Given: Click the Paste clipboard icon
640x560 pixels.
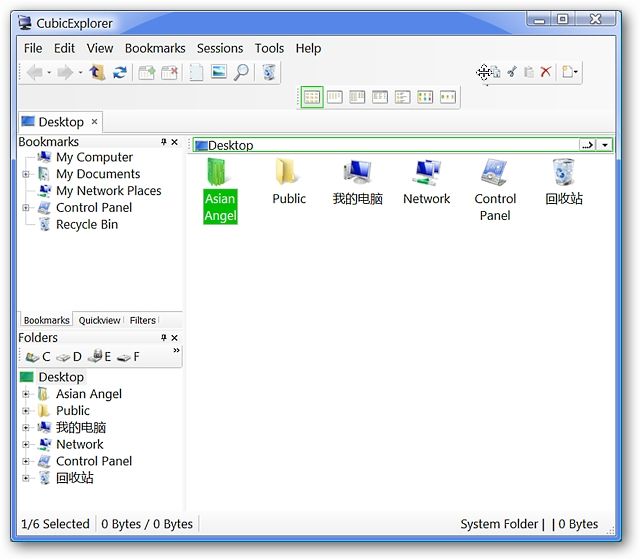Looking at the screenshot, I should tap(529, 72).
